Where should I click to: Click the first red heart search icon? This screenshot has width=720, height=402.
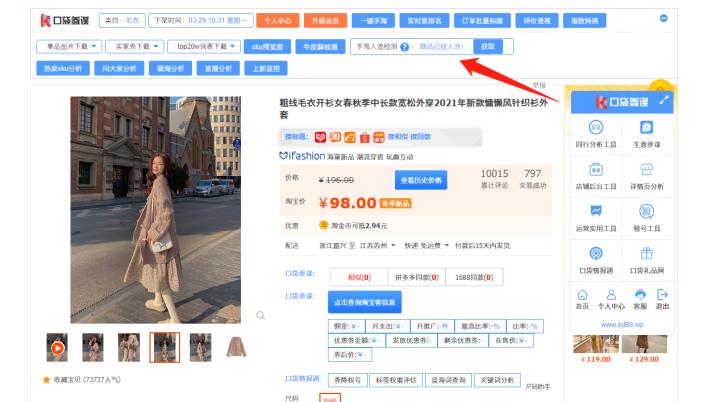(320, 137)
